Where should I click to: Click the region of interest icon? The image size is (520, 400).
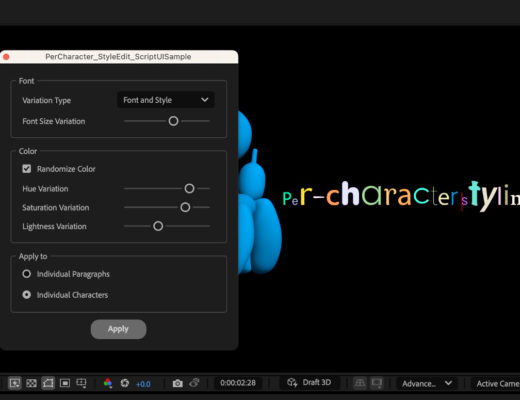(65, 383)
